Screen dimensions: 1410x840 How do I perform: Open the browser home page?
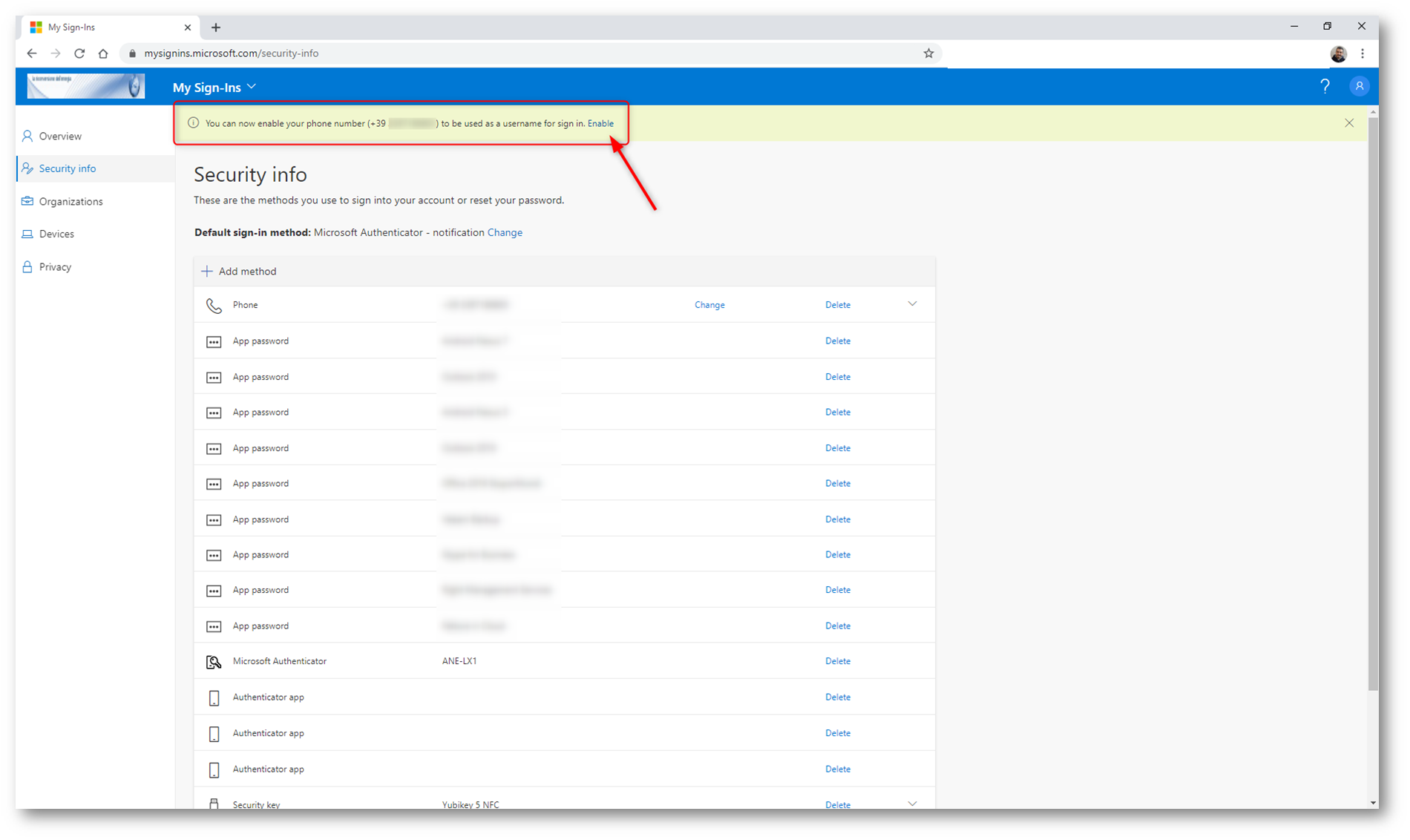(x=103, y=53)
